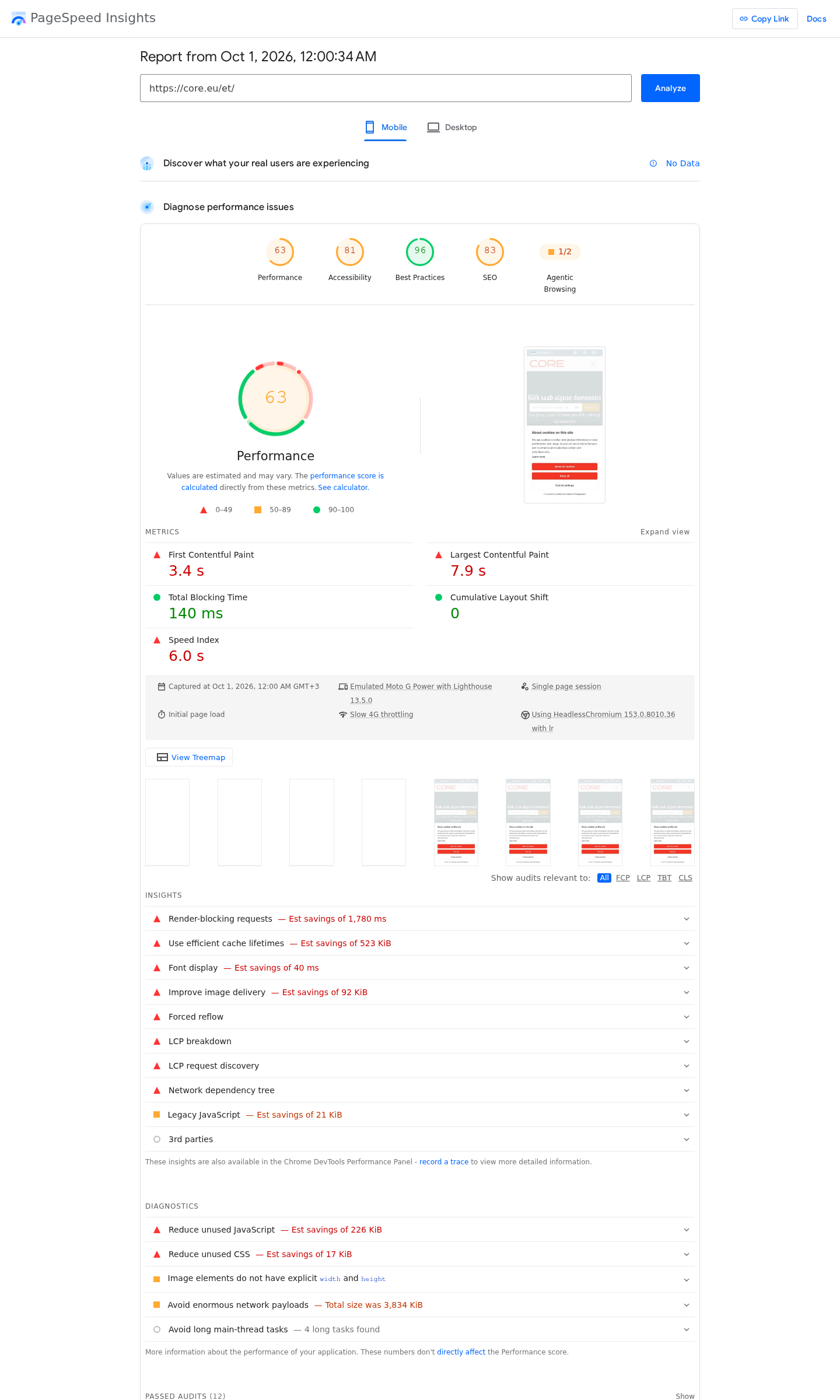Switch to the Desktop tab
Image resolution: width=840 pixels, height=1400 pixels.
tap(452, 127)
